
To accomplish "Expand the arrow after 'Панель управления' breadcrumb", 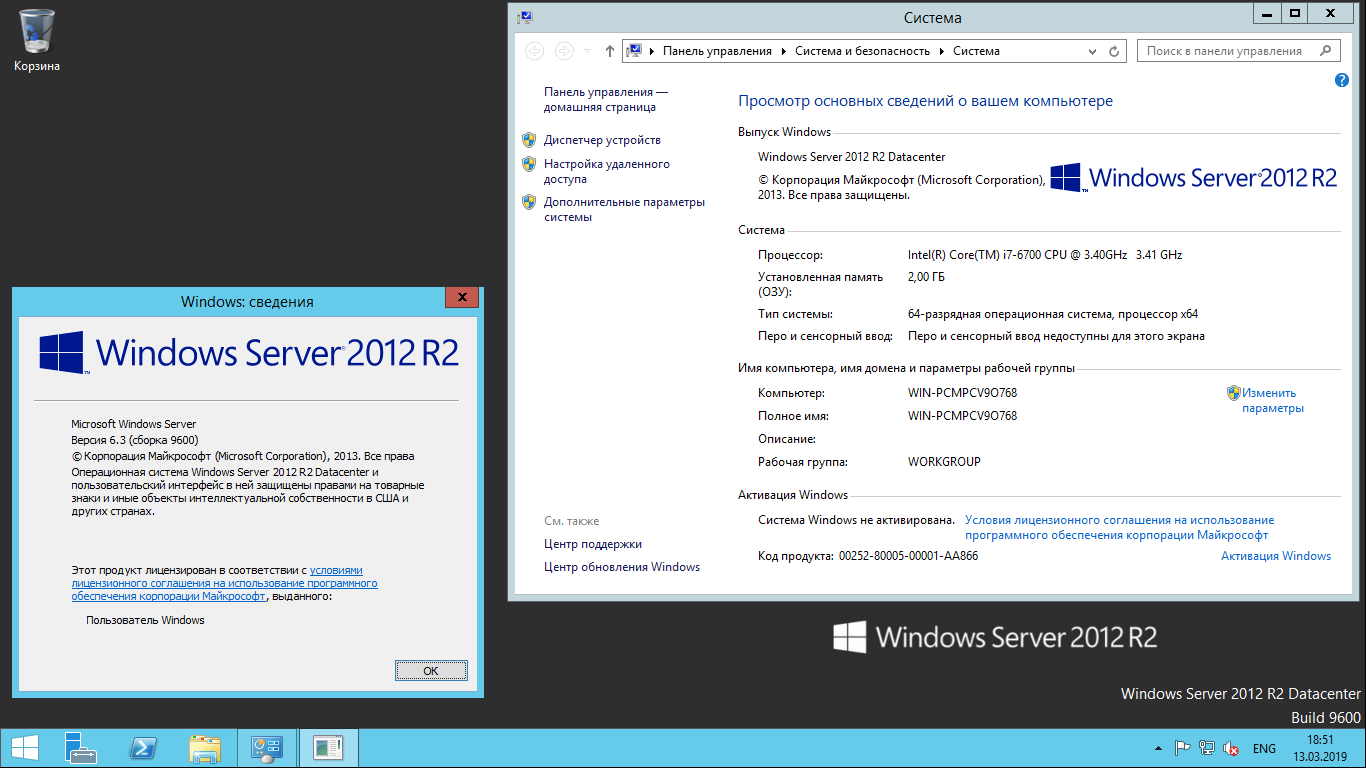I will point(784,51).
